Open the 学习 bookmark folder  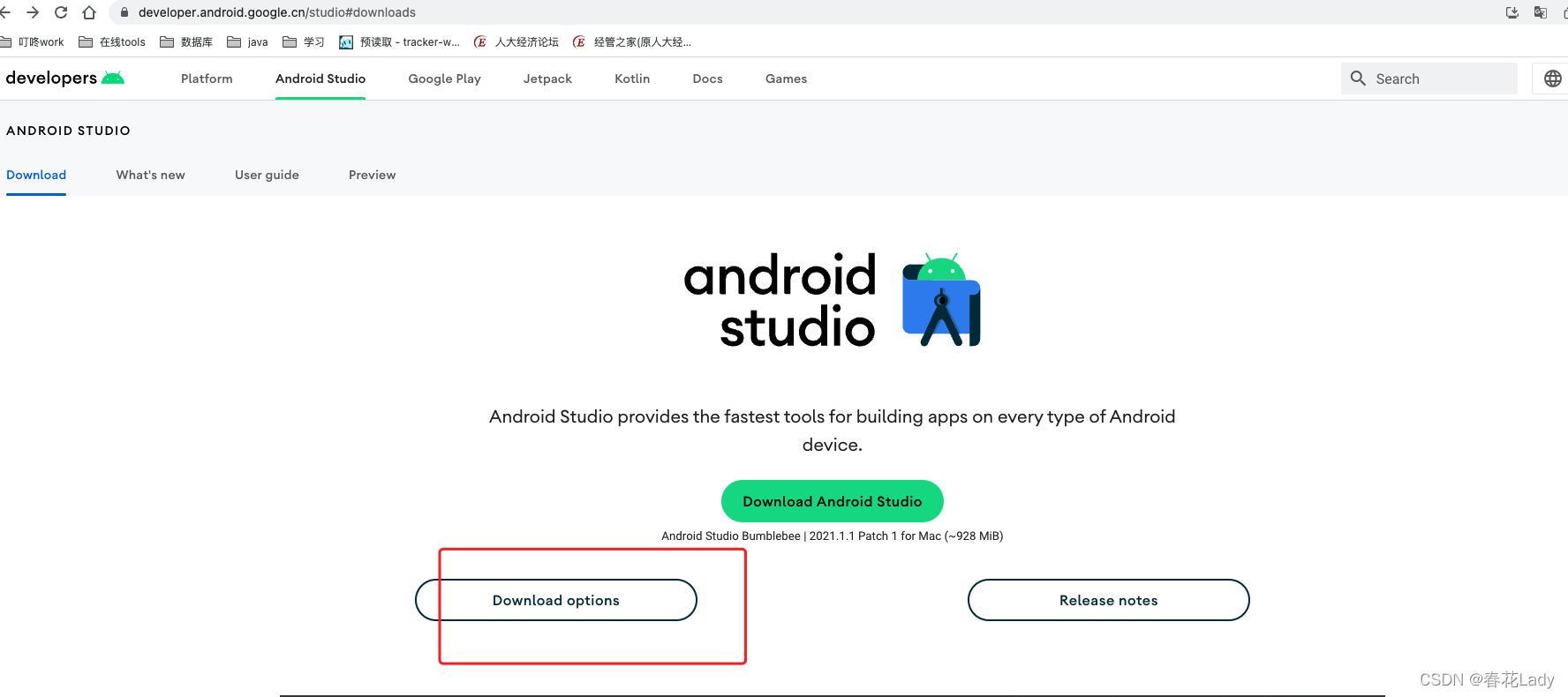pos(304,42)
